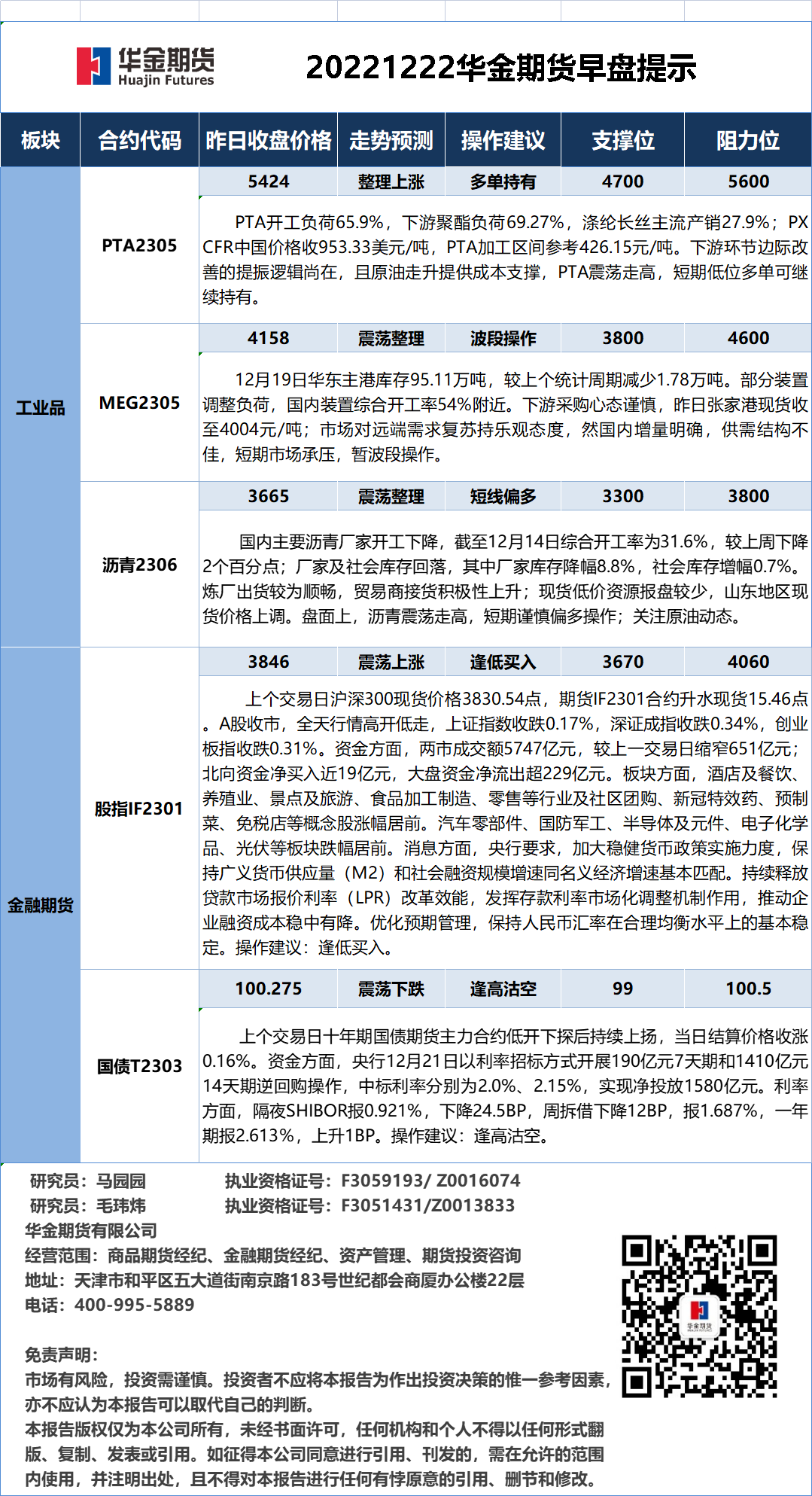Click T2303 advice 逢高沽空
Image resolution: width=812 pixels, height=1496 pixels.
(x=503, y=989)
